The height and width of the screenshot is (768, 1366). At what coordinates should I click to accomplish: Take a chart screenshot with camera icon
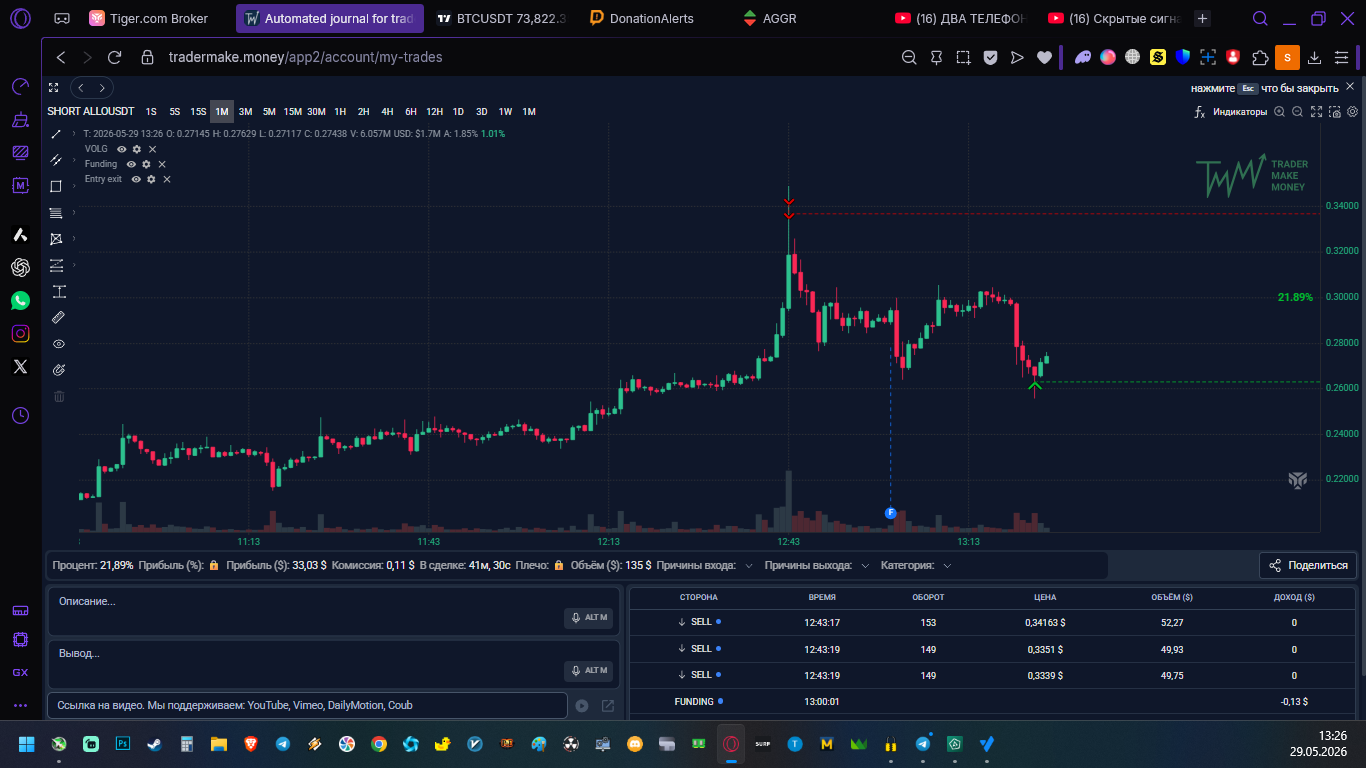point(1335,112)
